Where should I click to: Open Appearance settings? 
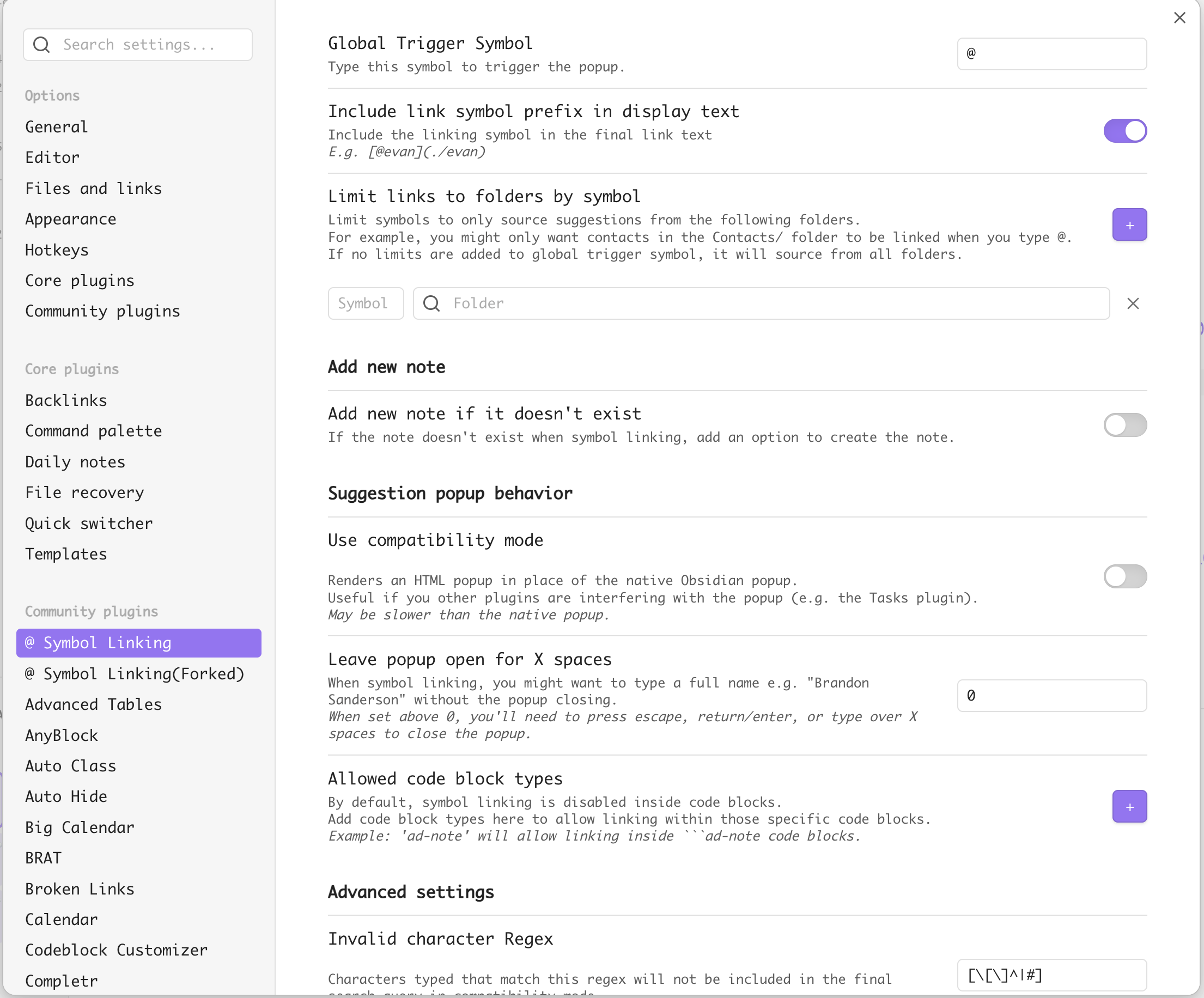[x=70, y=219]
